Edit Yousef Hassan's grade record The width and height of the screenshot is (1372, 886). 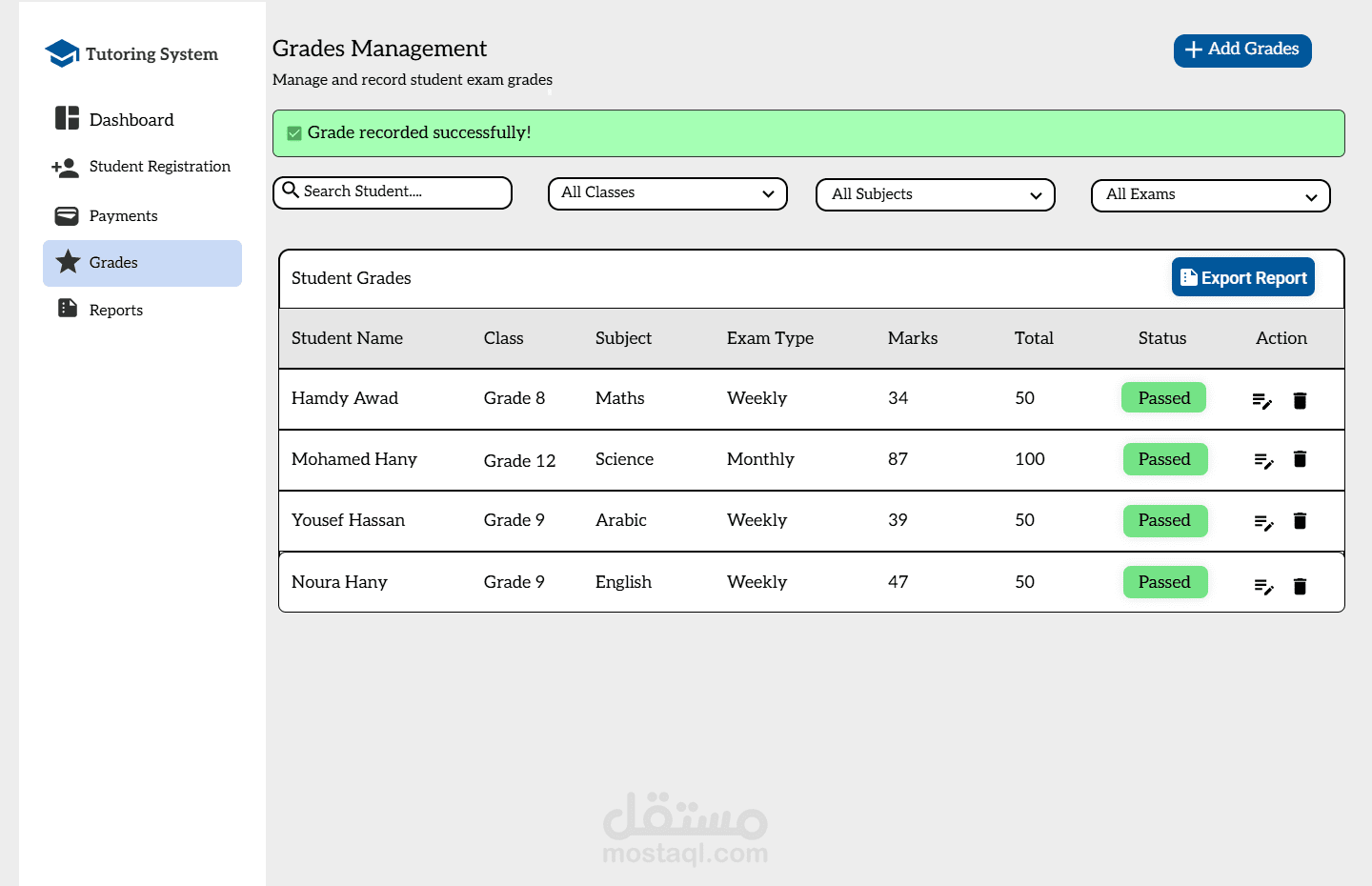click(x=1264, y=523)
